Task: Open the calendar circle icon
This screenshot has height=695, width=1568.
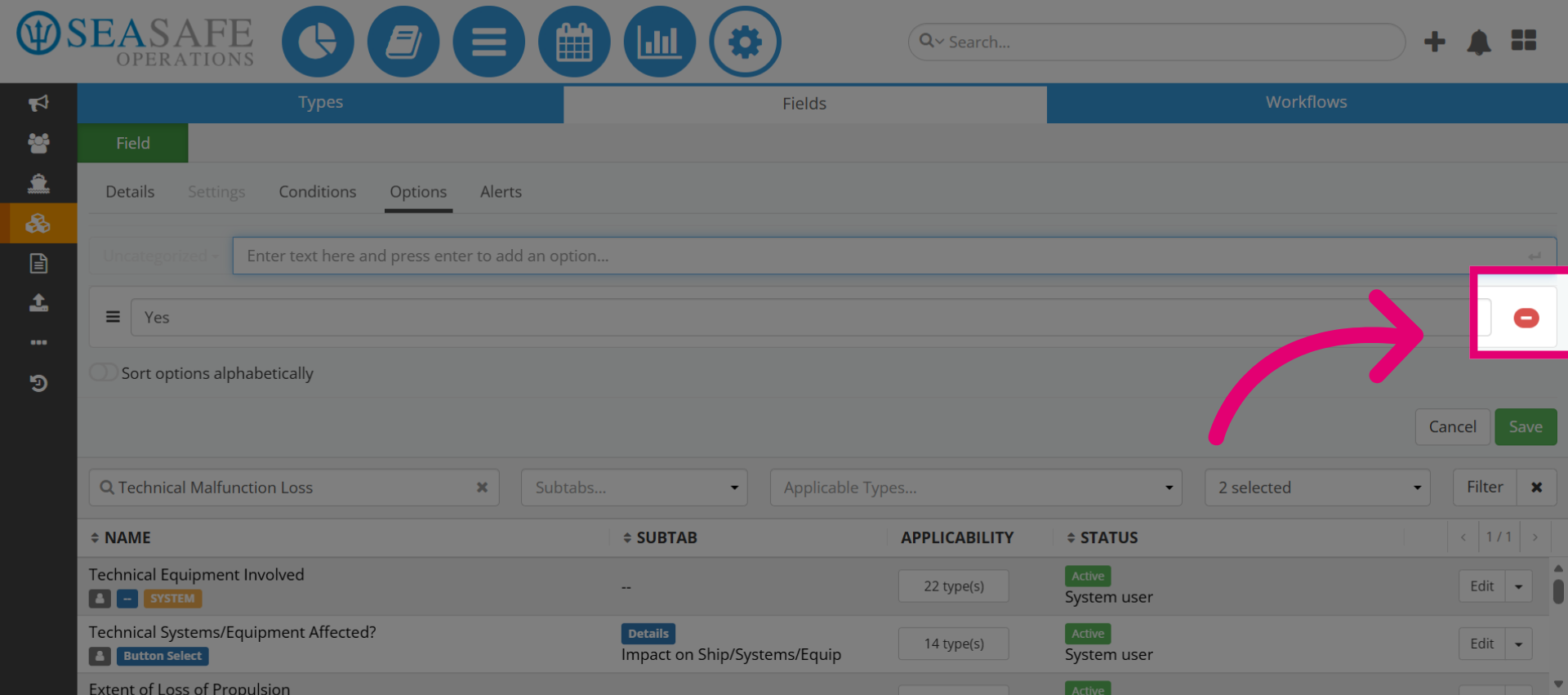Action: pyautogui.click(x=574, y=42)
